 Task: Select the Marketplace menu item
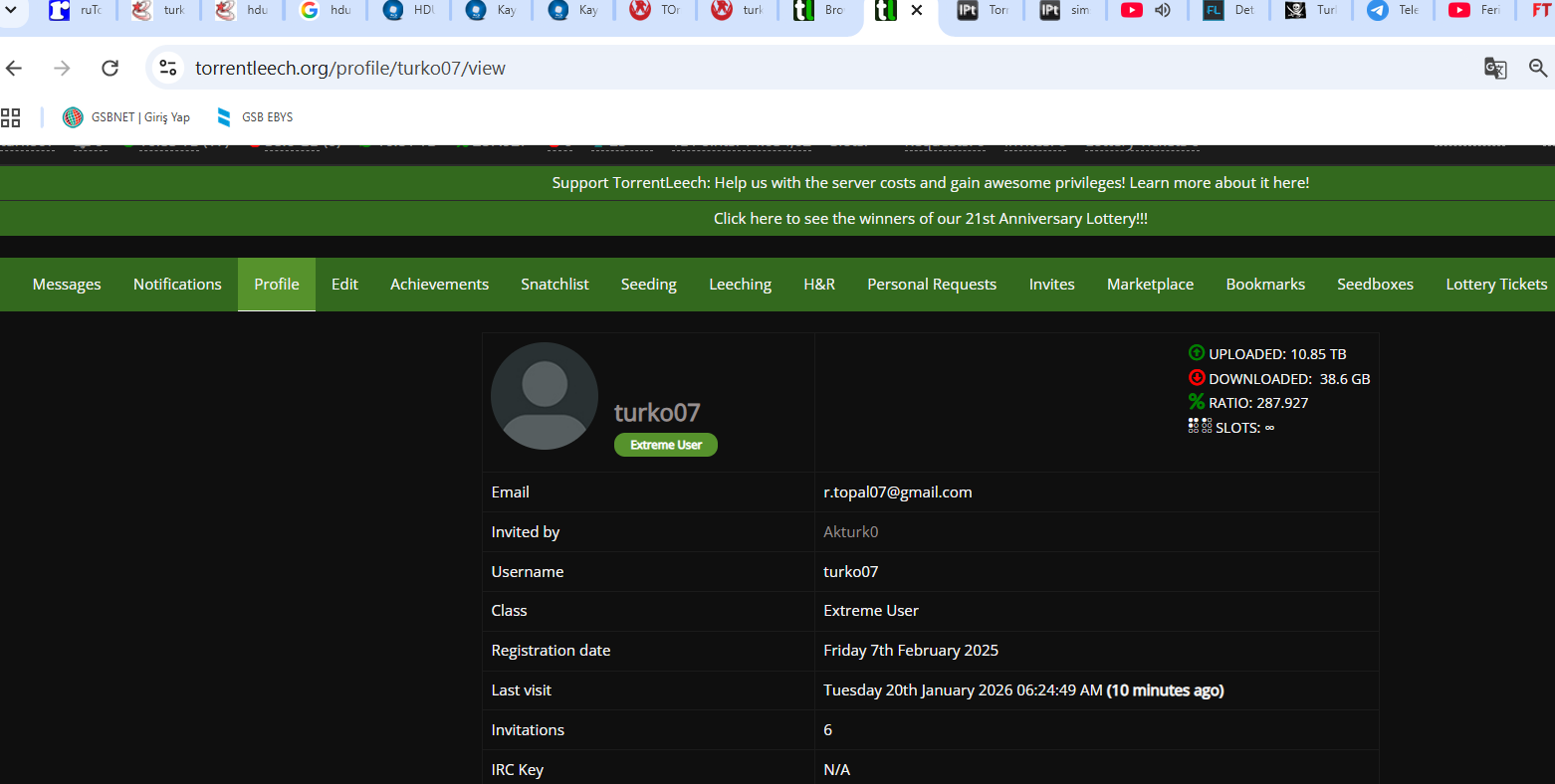(x=1150, y=285)
